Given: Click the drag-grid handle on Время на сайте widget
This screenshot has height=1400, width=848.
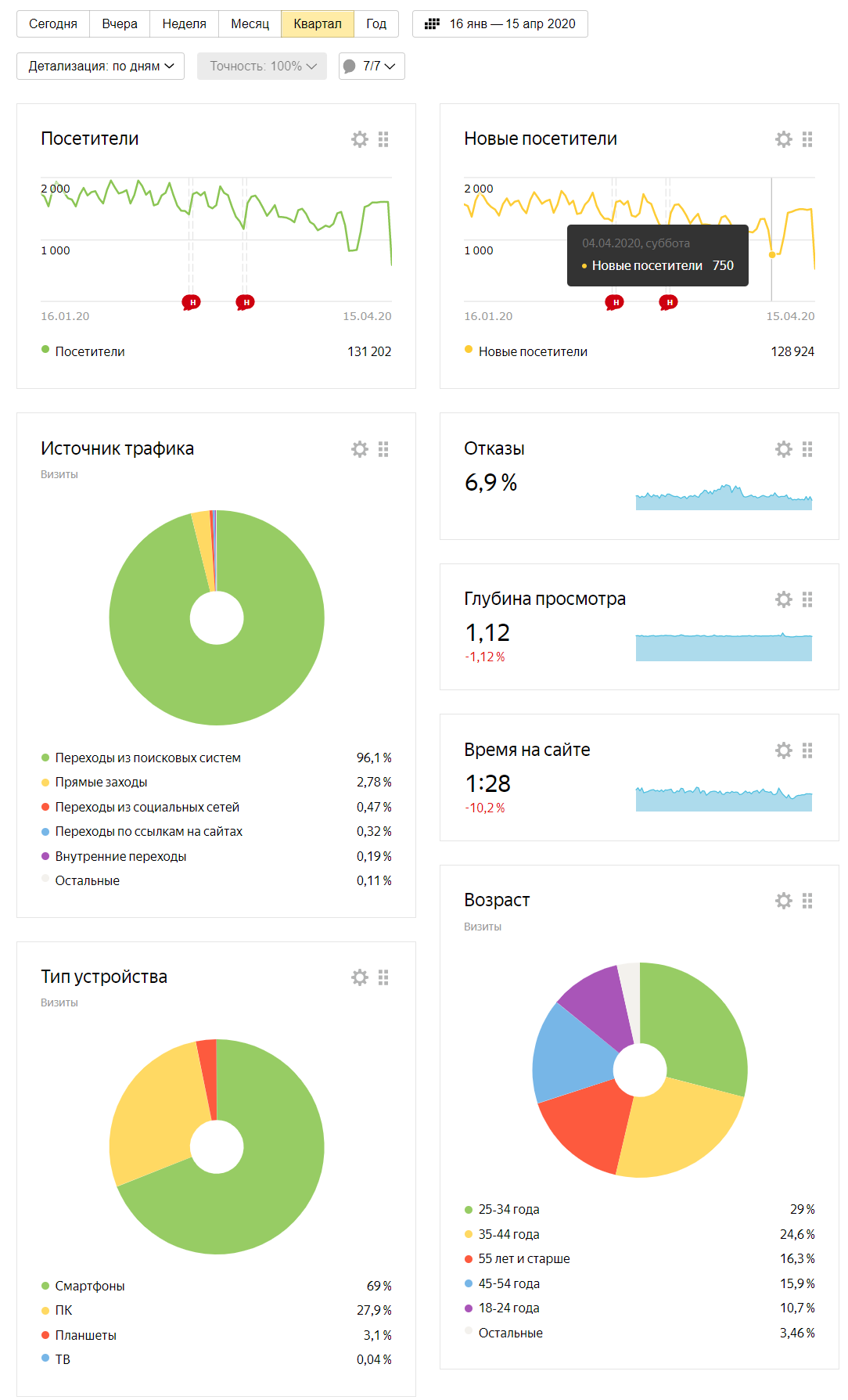Looking at the screenshot, I should [x=807, y=750].
